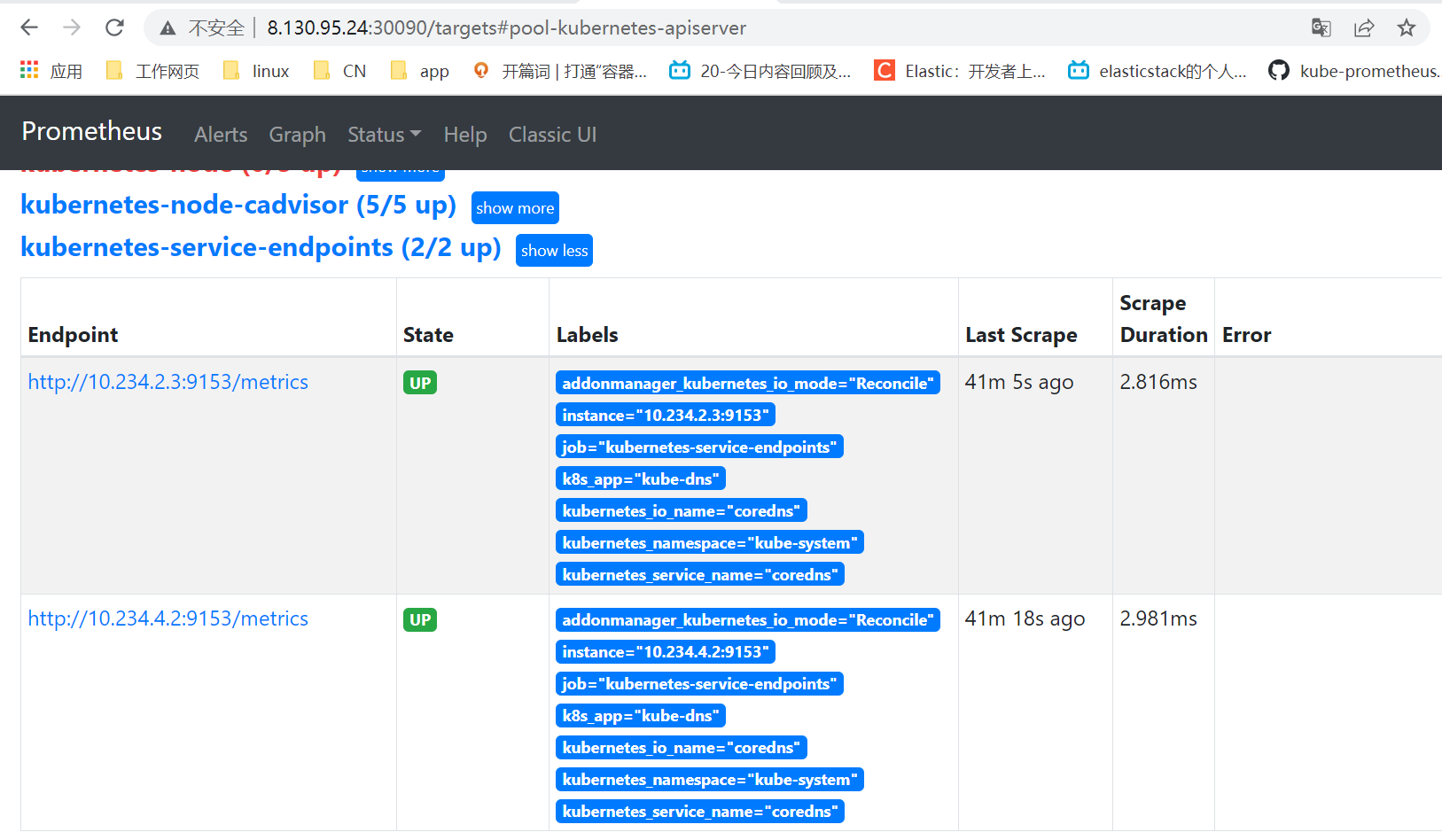Open the 20-今日内容回顾 bookmark
Image resolution: width=1442 pixels, height=840 pixels.
[760, 71]
